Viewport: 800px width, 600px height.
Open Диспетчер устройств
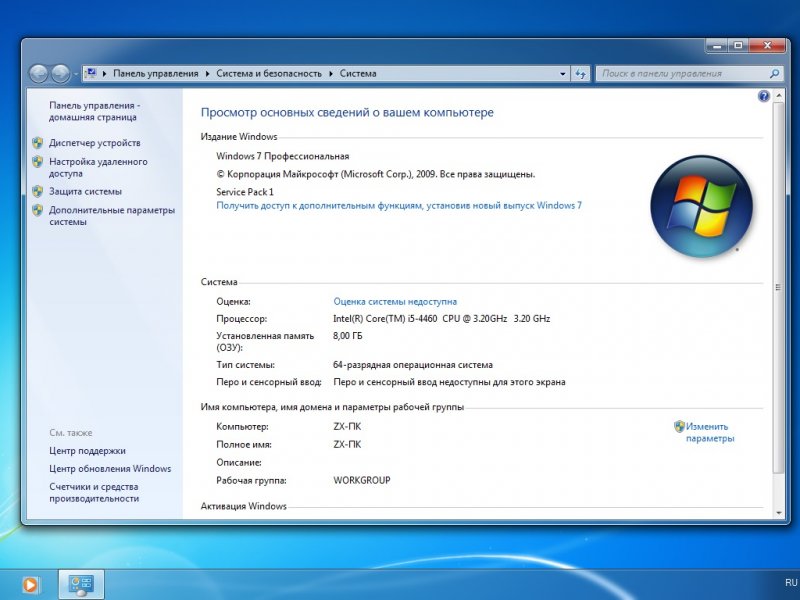click(94, 143)
